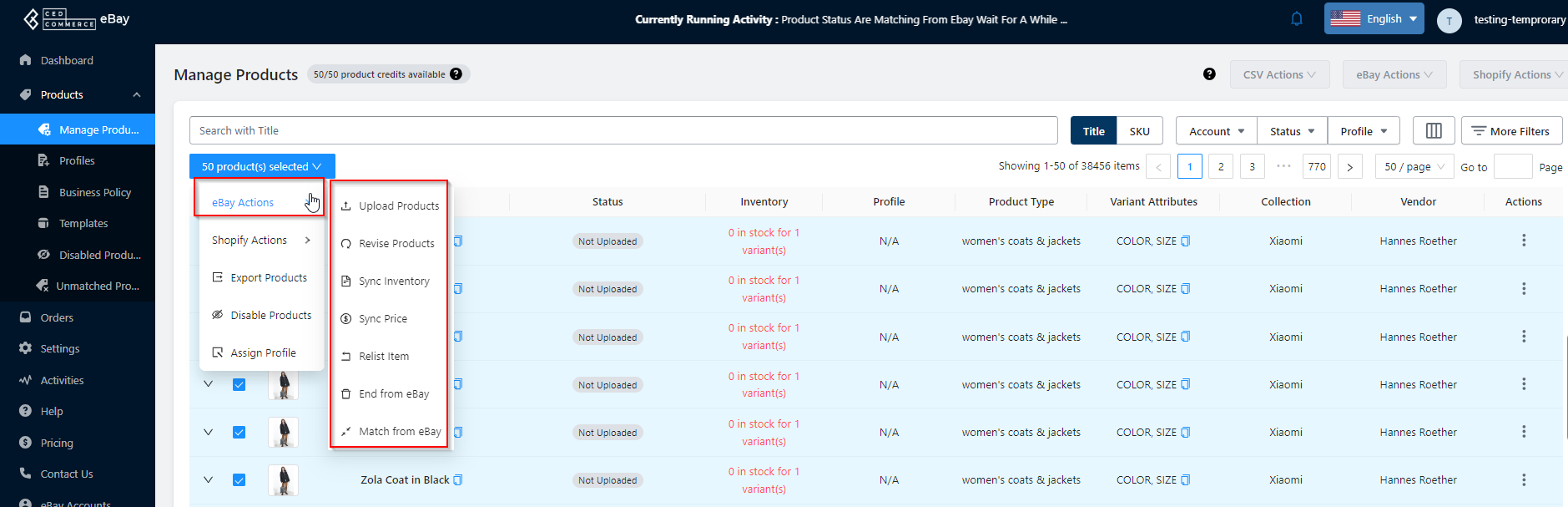This screenshot has width=1568, height=507.
Task: Collapse the Products sidebar section
Action: click(137, 94)
